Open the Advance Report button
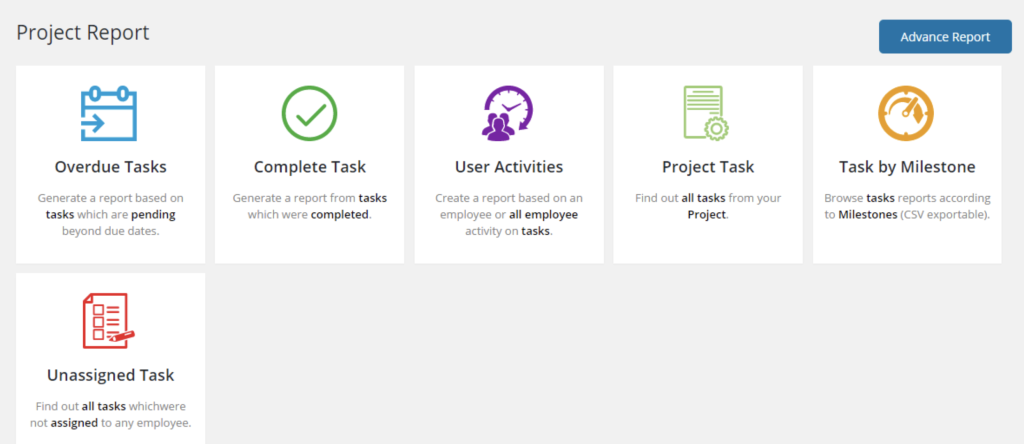Viewport: 1024px width, 444px height. pos(945,37)
